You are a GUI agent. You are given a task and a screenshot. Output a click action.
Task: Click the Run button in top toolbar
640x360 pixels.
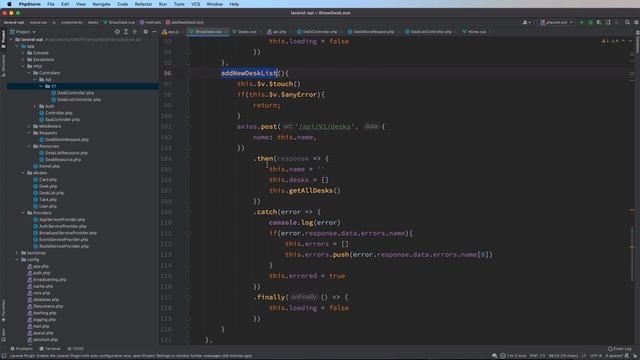(x=582, y=22)
